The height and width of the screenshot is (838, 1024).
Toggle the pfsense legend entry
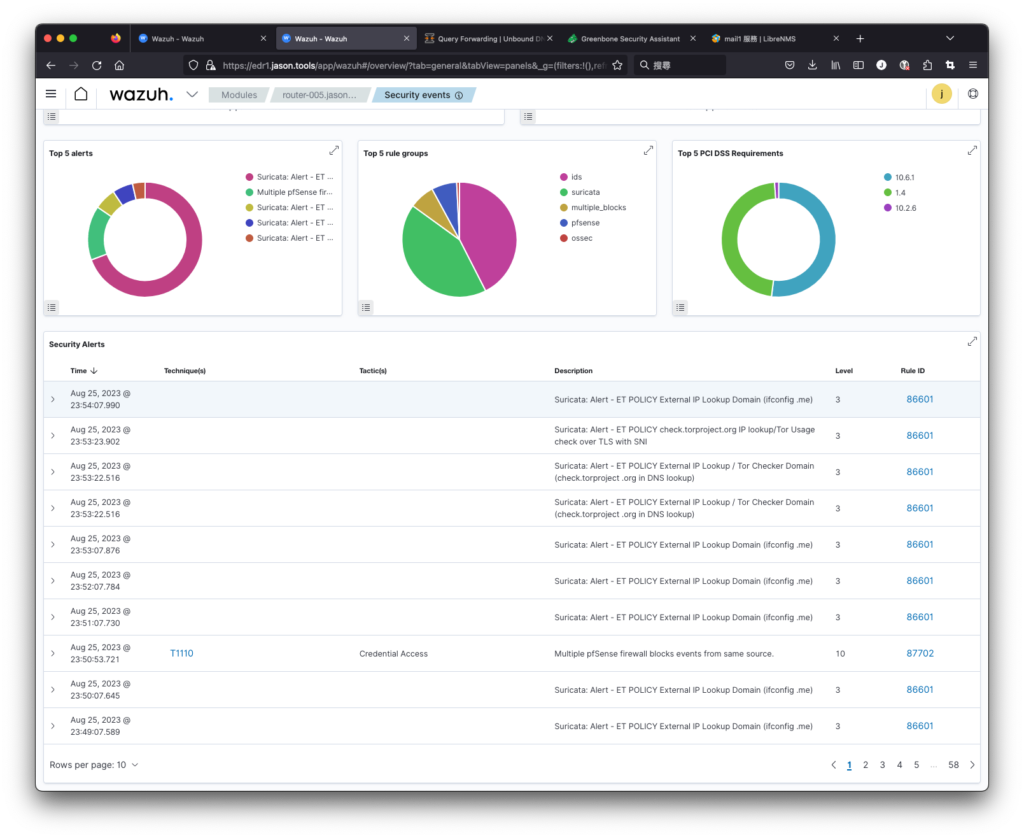tap(580, 223)
